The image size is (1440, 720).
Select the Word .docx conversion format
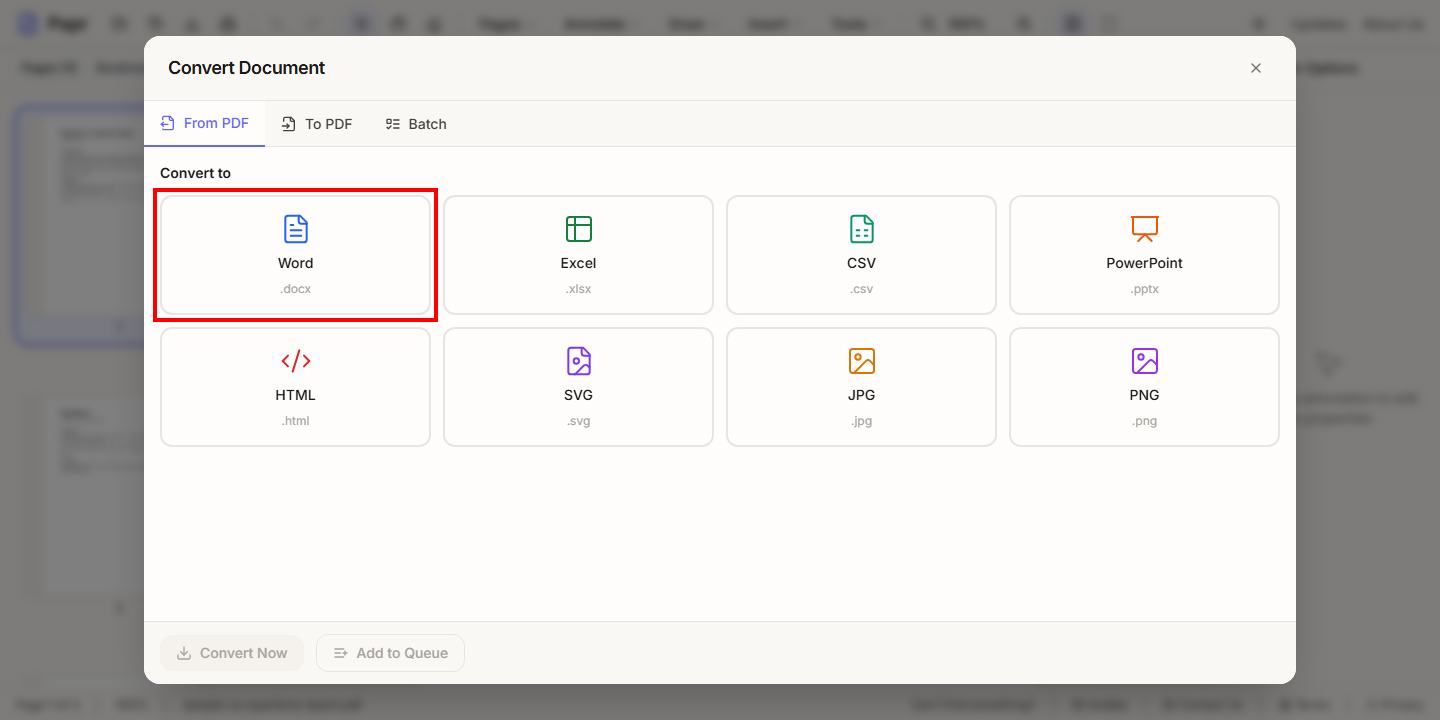295,255
